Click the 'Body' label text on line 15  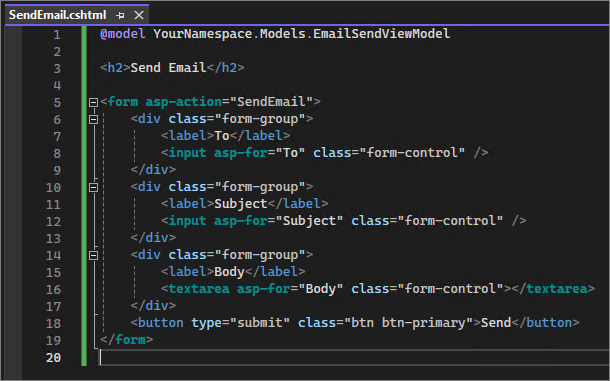tap(230, 272)
